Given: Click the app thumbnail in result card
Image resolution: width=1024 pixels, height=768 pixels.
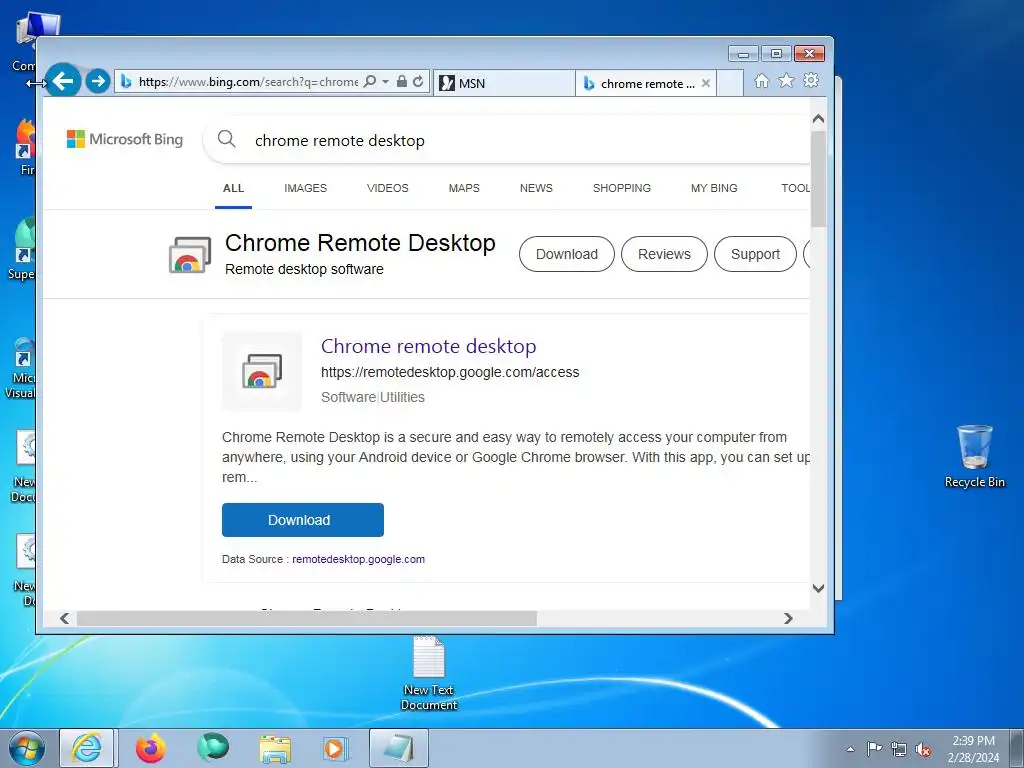Looking at the screenshot, I should [262, 371].
